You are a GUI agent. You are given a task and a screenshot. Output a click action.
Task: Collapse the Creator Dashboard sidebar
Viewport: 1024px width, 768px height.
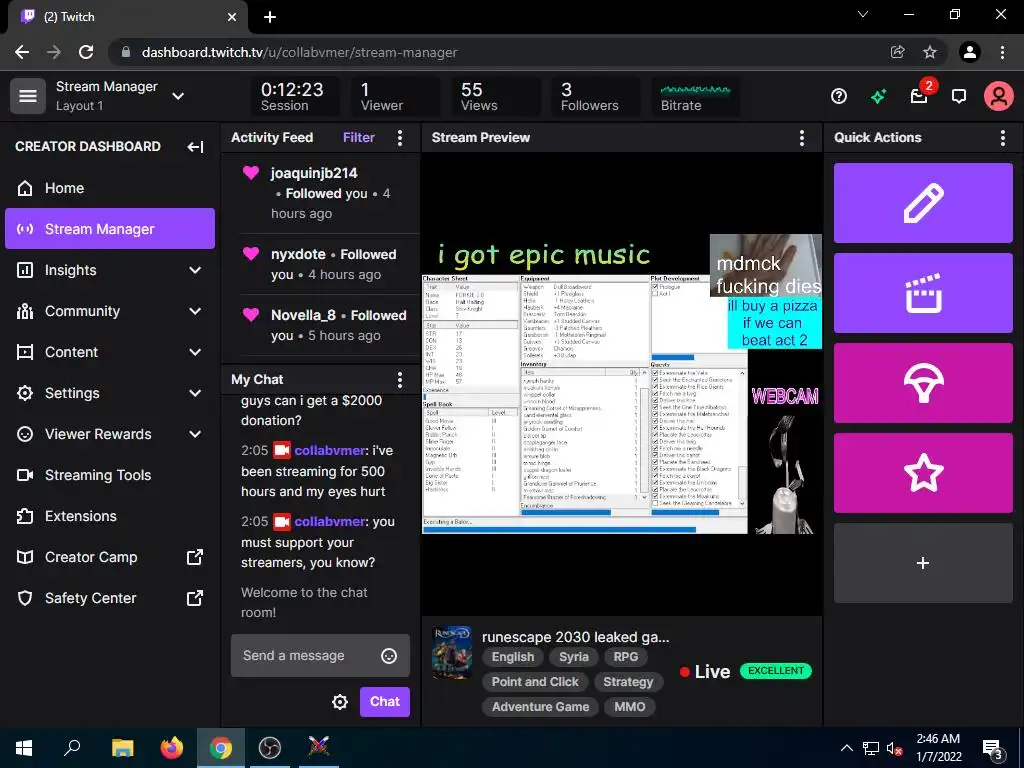click(195, 147)
